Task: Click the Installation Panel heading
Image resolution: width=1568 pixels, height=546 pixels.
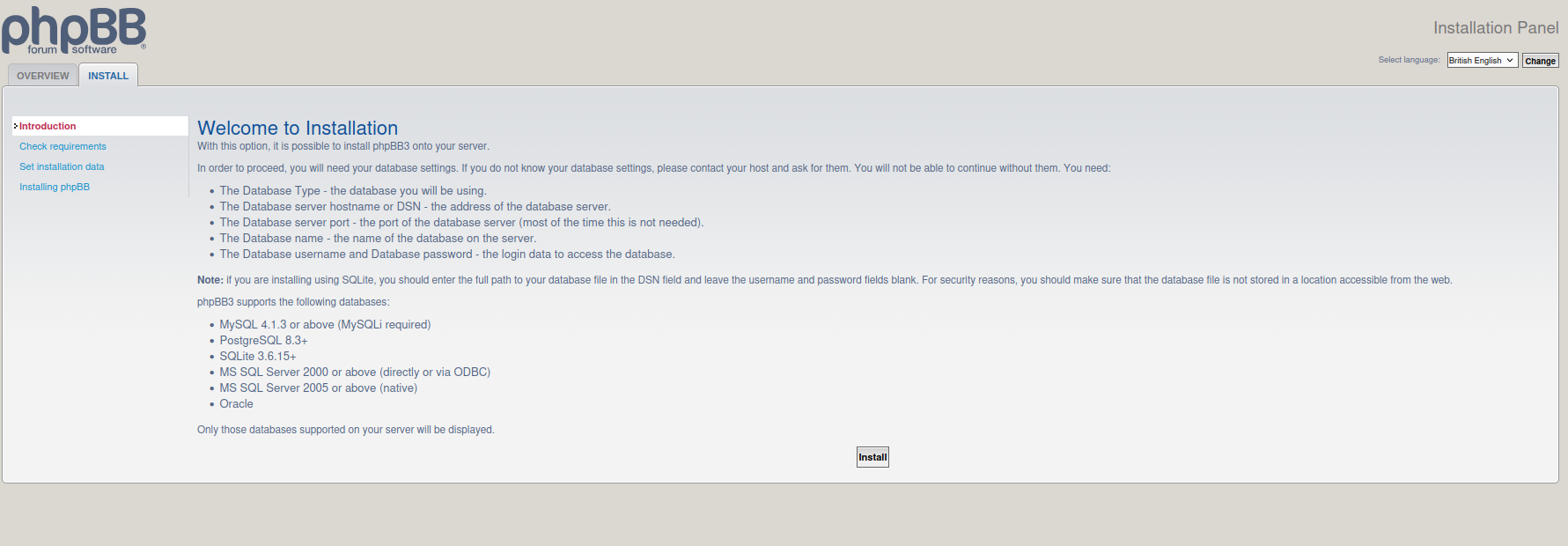Action: point(1495,28)
